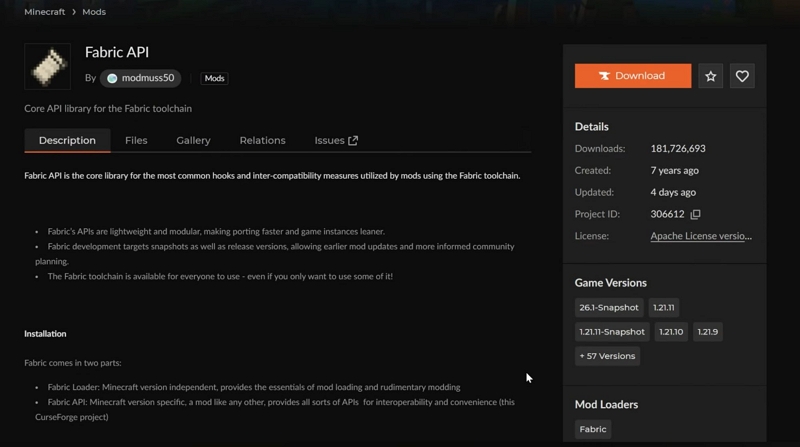Open the Issues external link tab

(336, 140)
